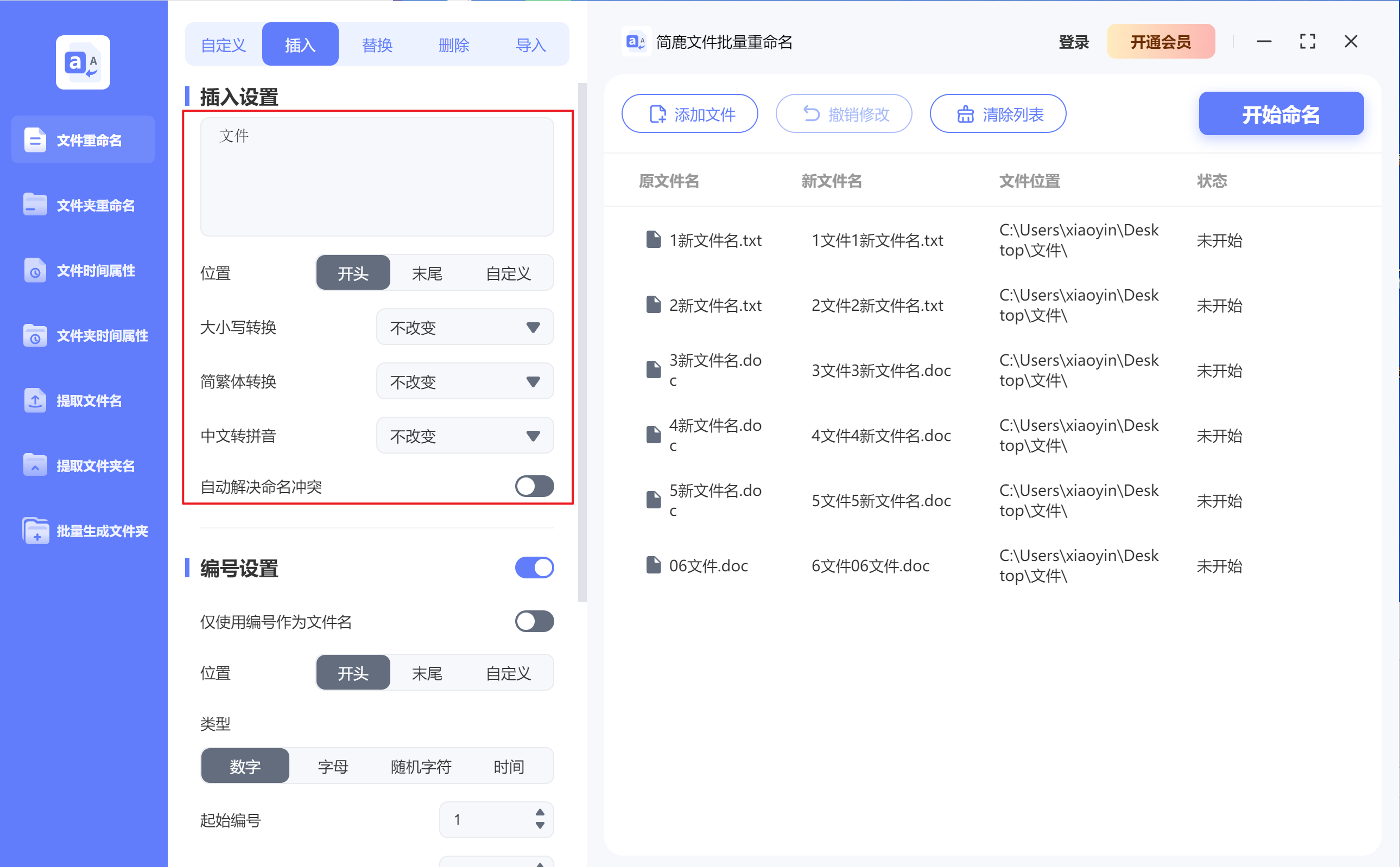Switch to the 替换 tab
This screenshot has height=867, width=1400.
click(377, 43)
